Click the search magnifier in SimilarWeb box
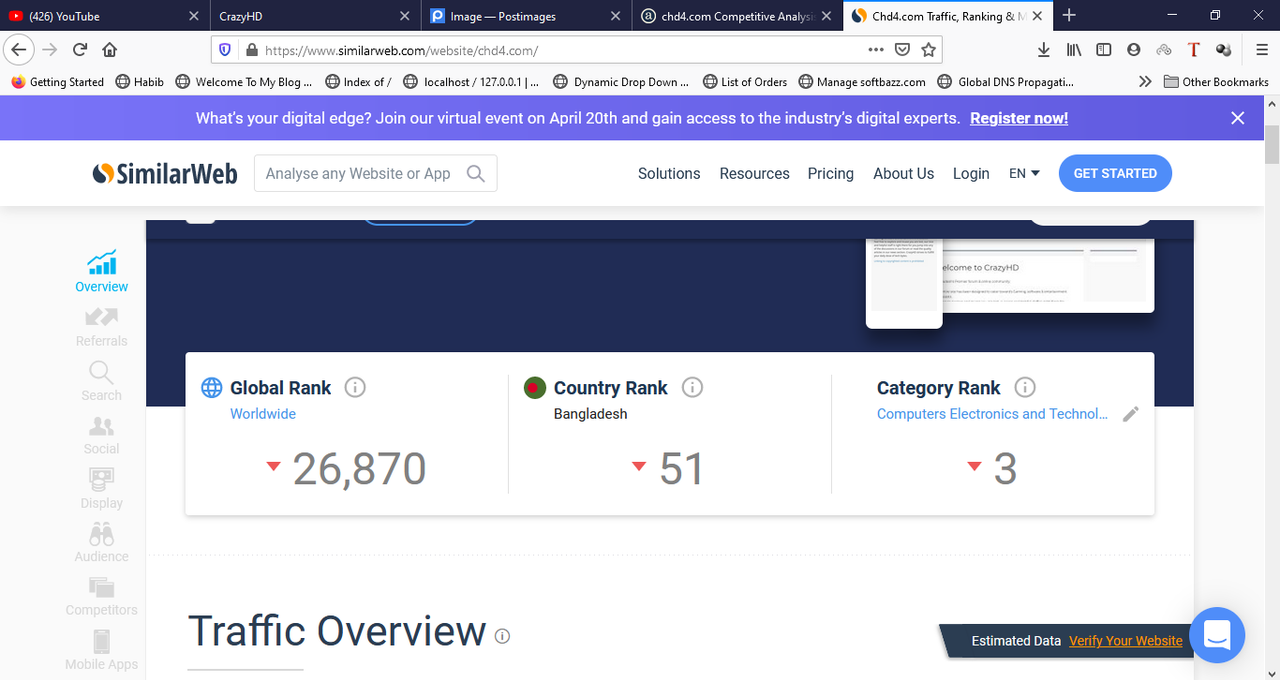Viewport: 1280px width, 680px height. [x=476, y=173]
